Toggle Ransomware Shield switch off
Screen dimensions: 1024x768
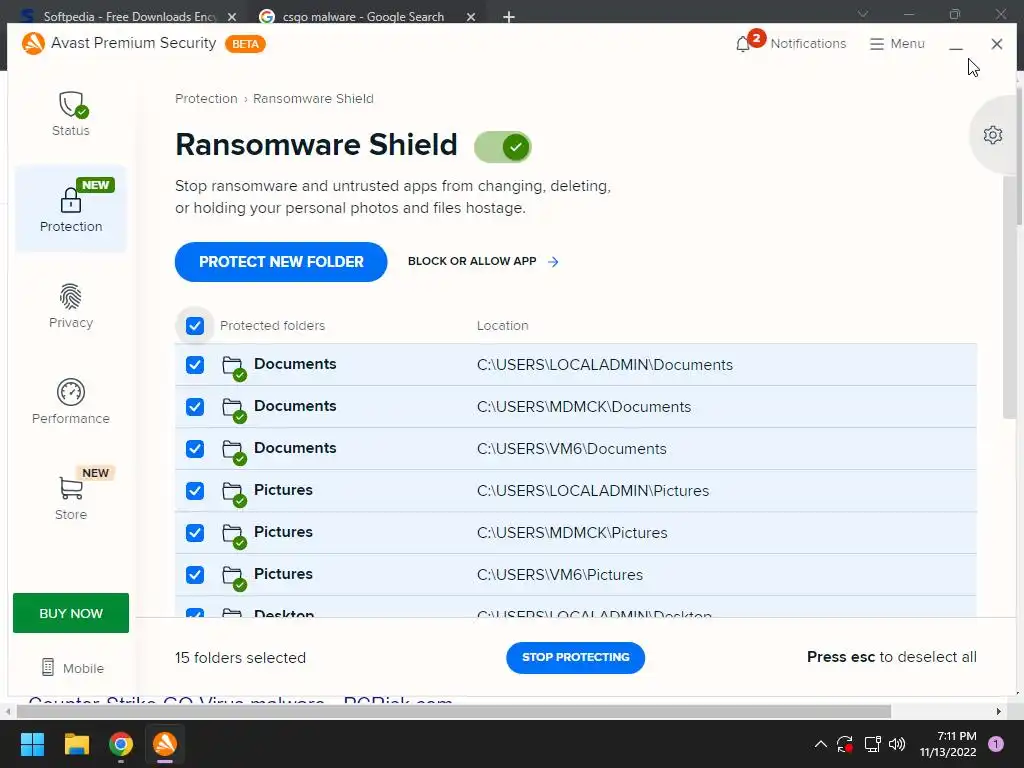[503, 147]
